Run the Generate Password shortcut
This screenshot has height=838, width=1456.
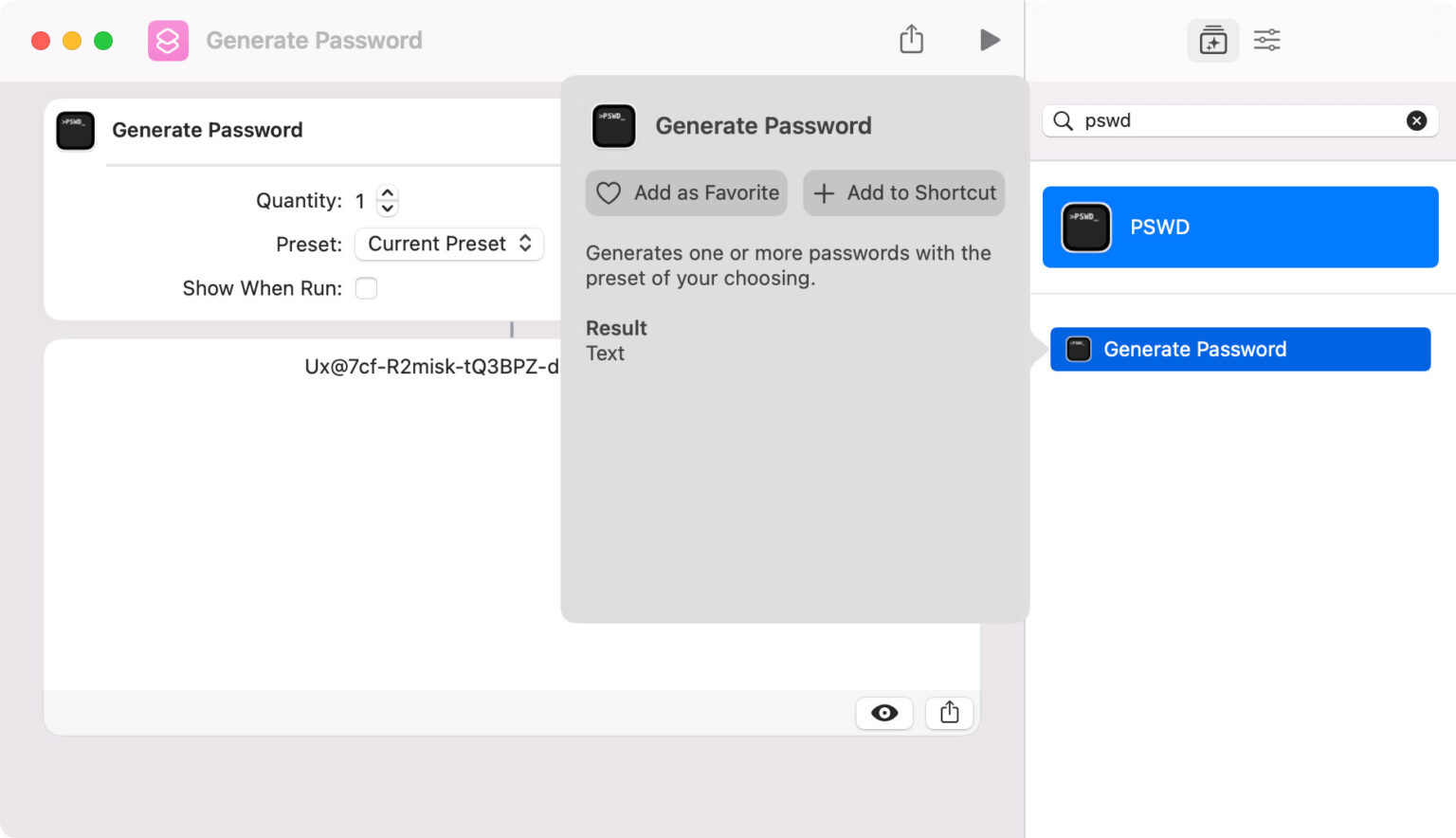click(x=990, y=40)
